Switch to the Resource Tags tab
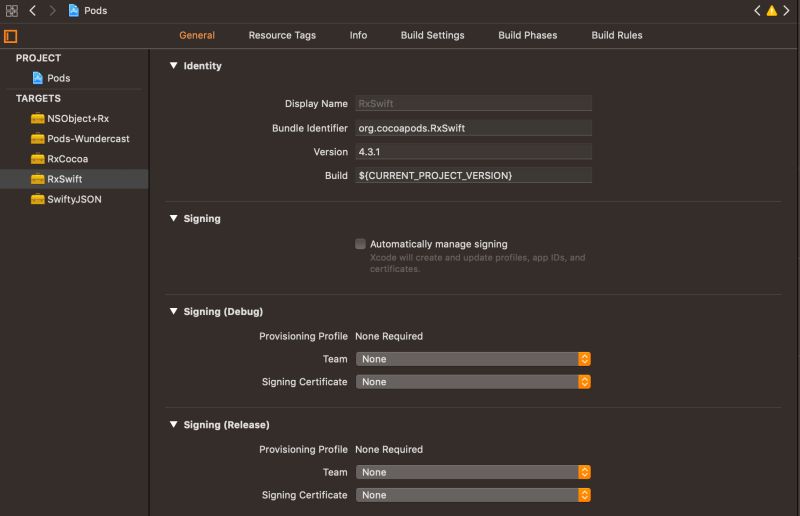800x516 pixels. 282,35
